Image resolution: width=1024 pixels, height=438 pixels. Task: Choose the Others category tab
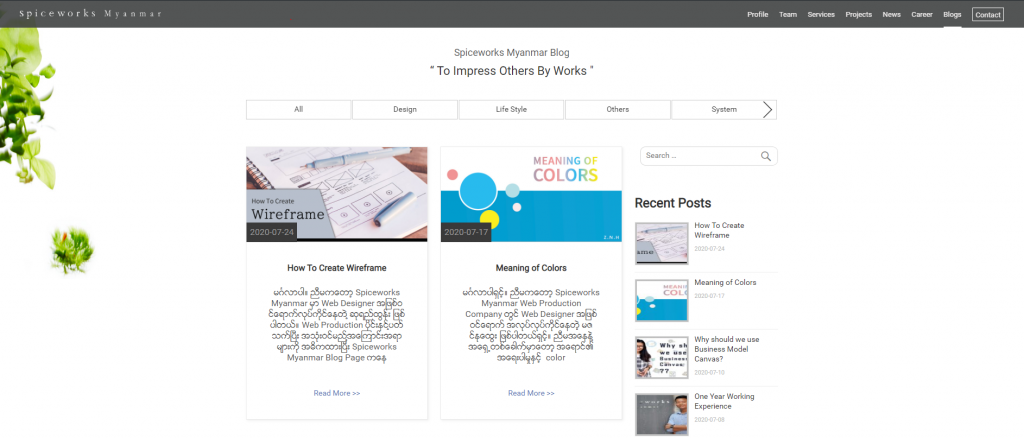coord(618,110)
